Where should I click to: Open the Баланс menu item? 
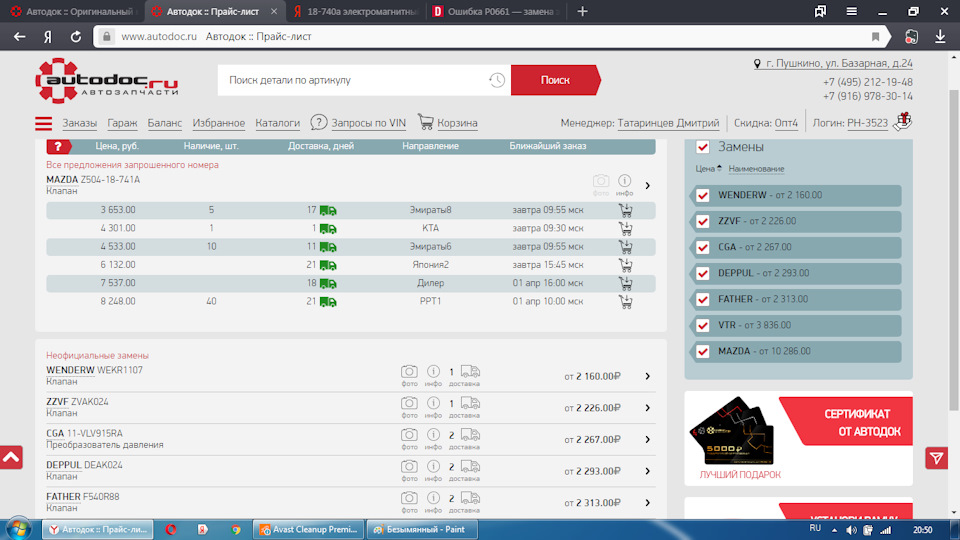(x=165, y=123)
